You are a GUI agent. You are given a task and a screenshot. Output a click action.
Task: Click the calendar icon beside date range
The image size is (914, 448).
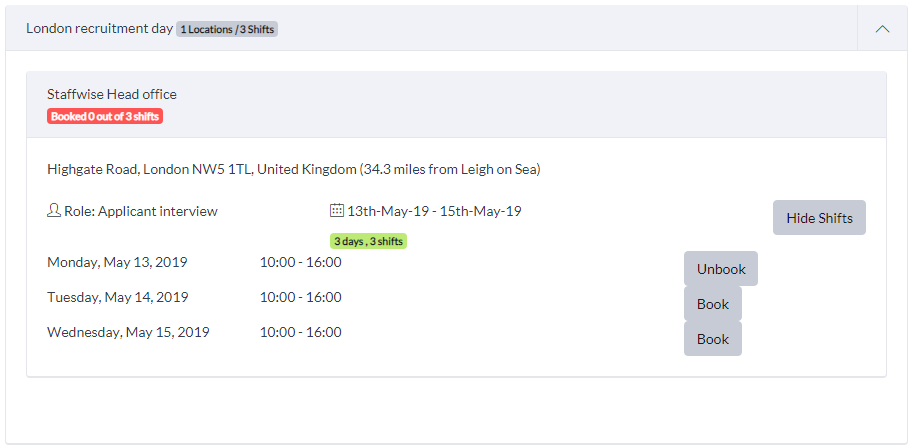[x=336, y=210]
